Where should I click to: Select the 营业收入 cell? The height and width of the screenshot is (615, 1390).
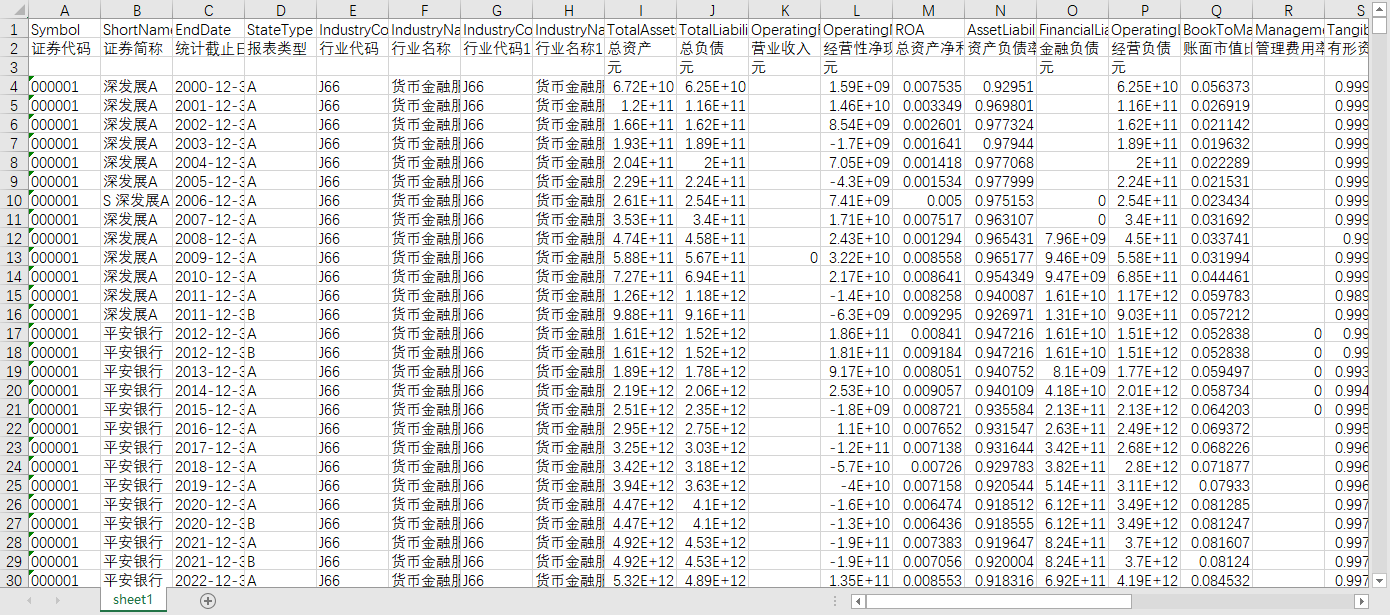[784, 48]
